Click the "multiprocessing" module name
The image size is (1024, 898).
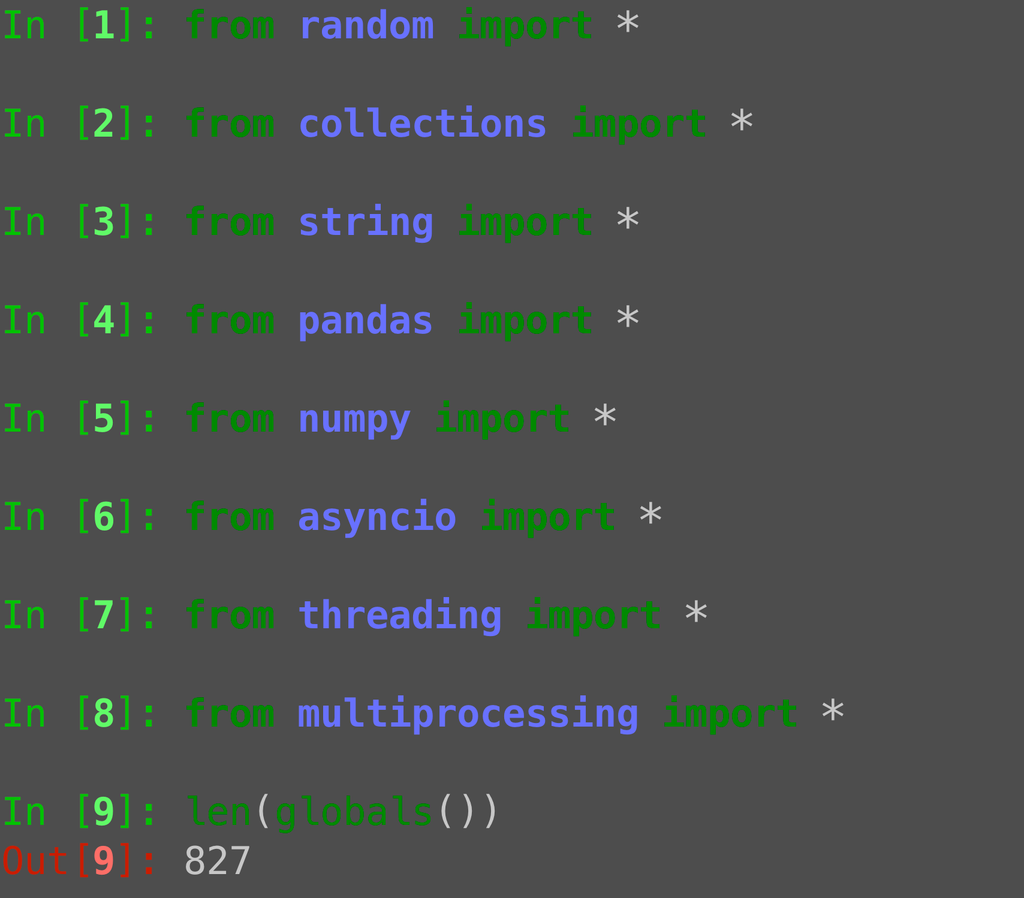coord(468,714)
